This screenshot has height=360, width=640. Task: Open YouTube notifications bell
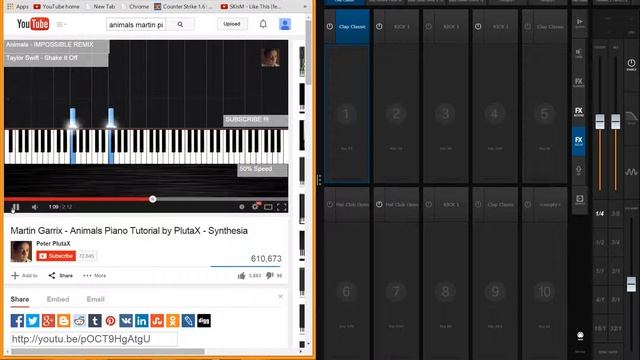(x=263, y=24)
